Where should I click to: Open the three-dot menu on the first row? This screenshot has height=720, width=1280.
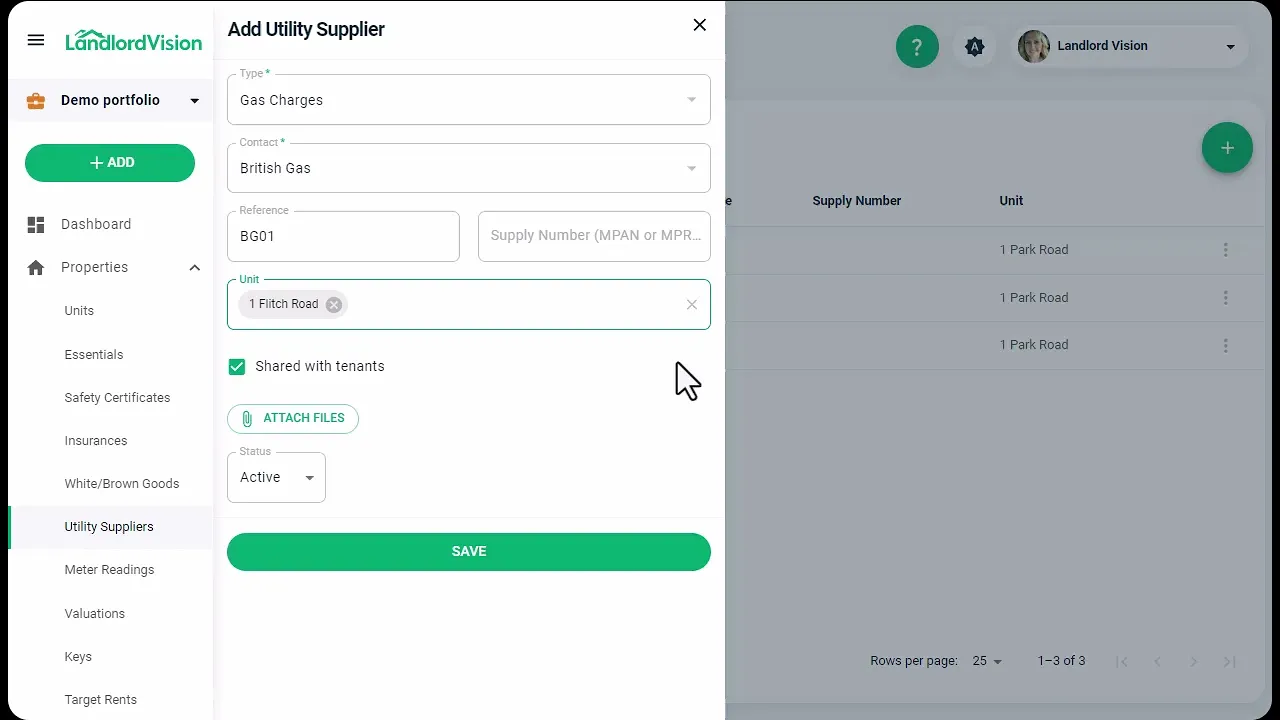1226,250
